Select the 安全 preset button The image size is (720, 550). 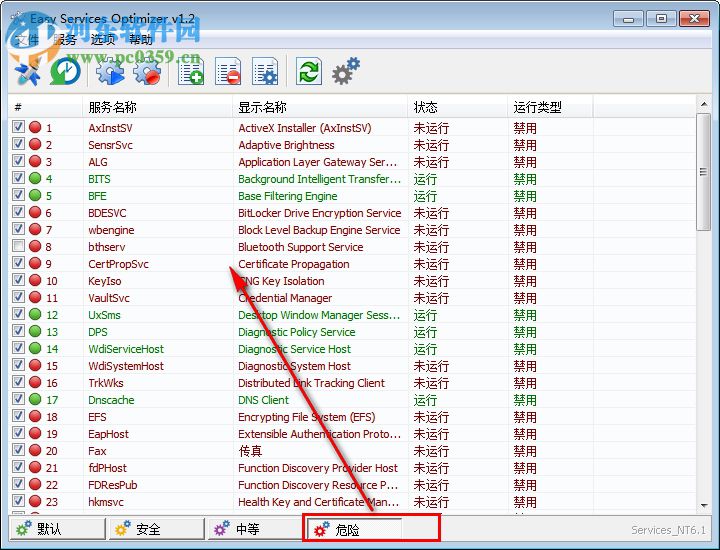[x=157, y=529]
